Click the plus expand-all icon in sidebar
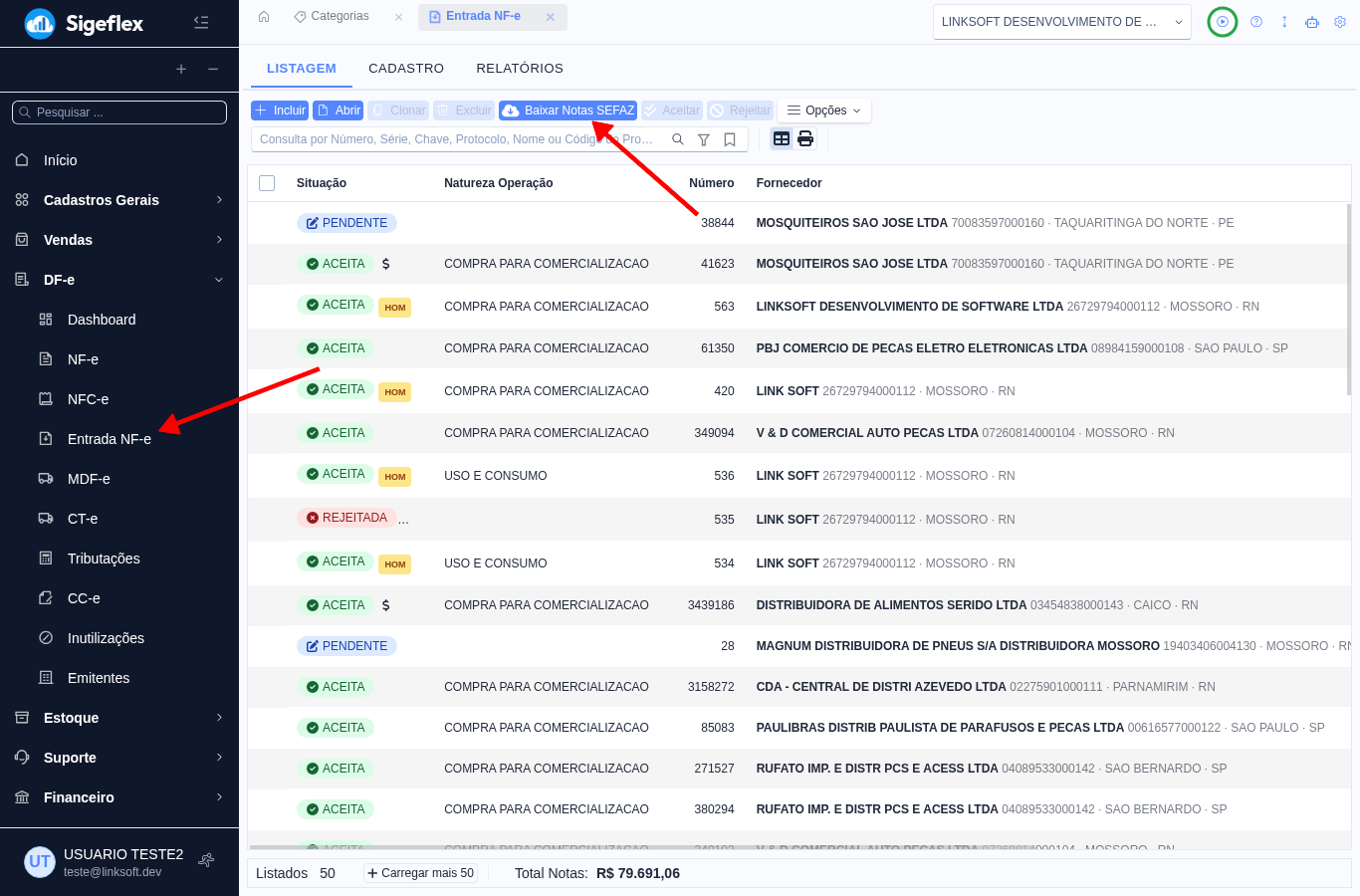The image size is (1360, 896). pyautogui.click(x=181, y=69)
